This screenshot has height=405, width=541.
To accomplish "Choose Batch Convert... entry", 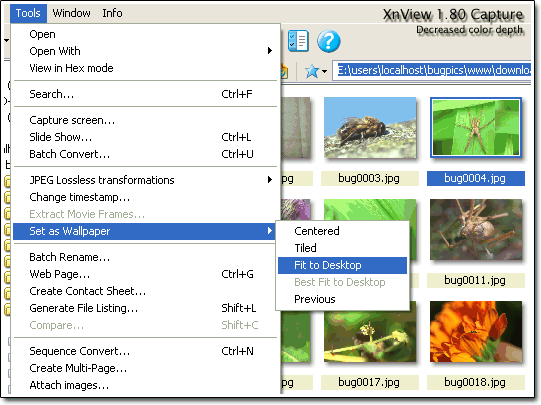I will [145, 154].
